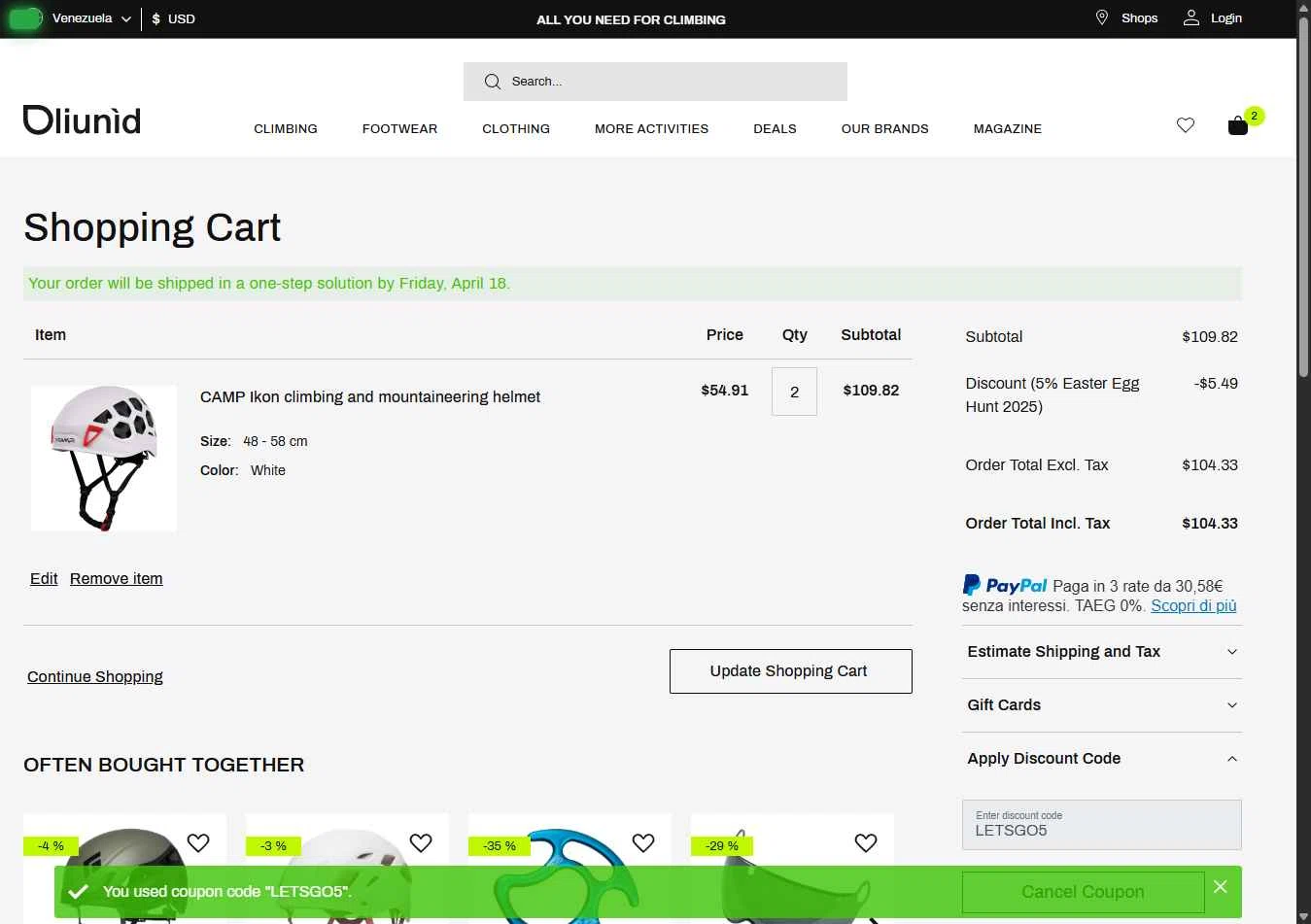
Task: Click the Edit item link
Action: click(44, 579)
